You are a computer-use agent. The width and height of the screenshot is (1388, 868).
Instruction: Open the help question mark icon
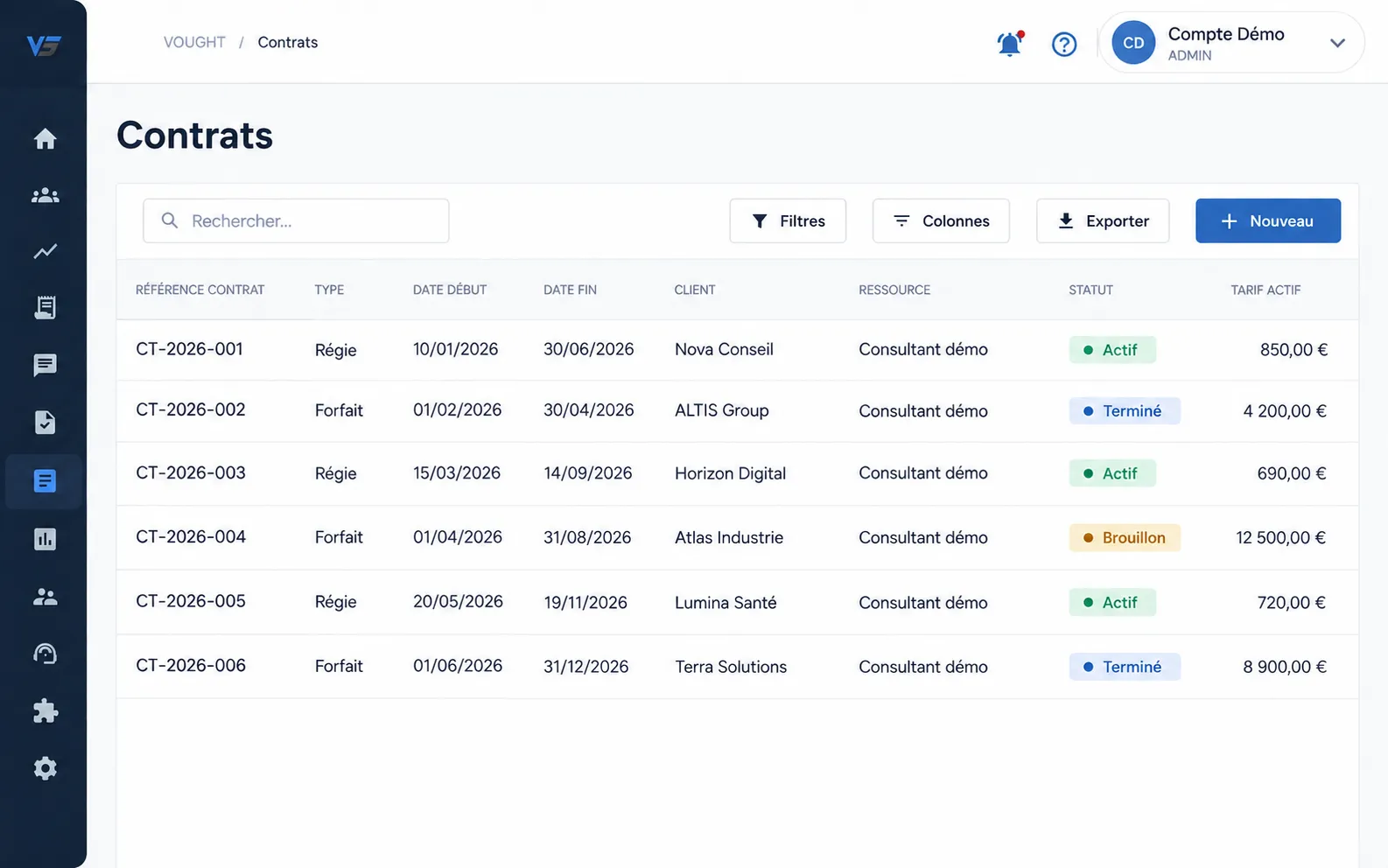pyautogui.click(x=1064, y=44)
